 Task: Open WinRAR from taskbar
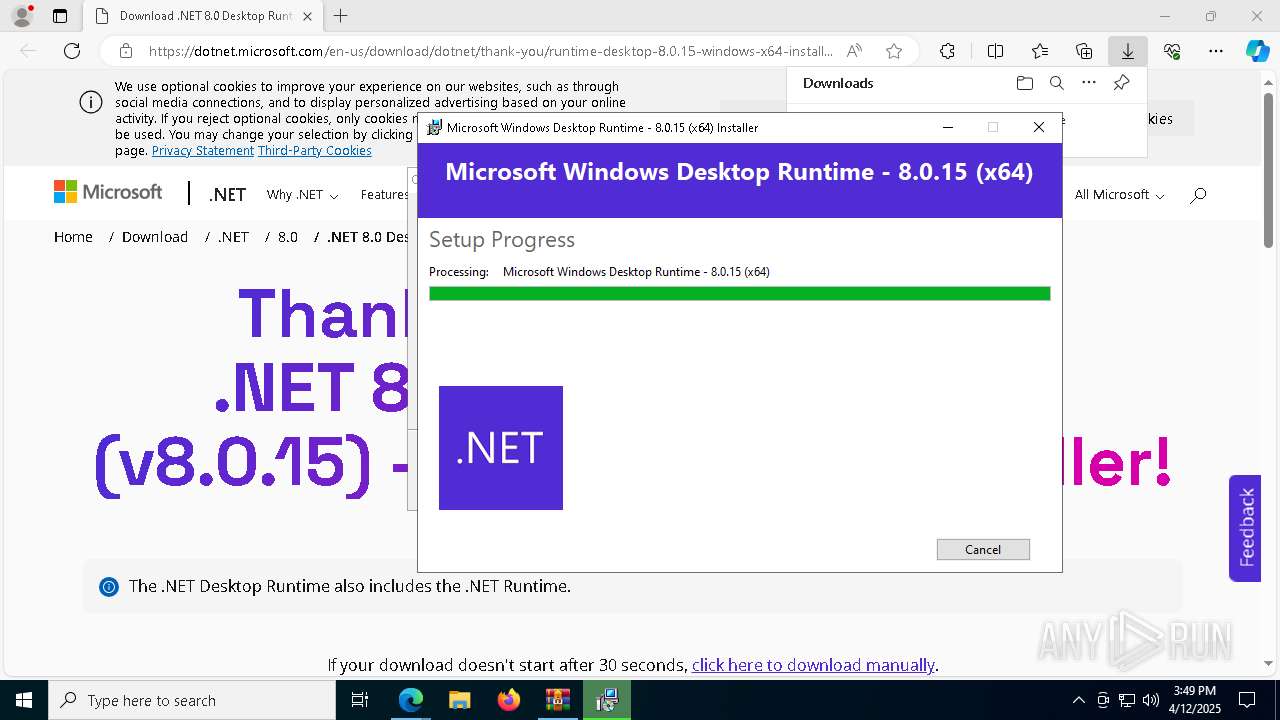pos(557,700)
